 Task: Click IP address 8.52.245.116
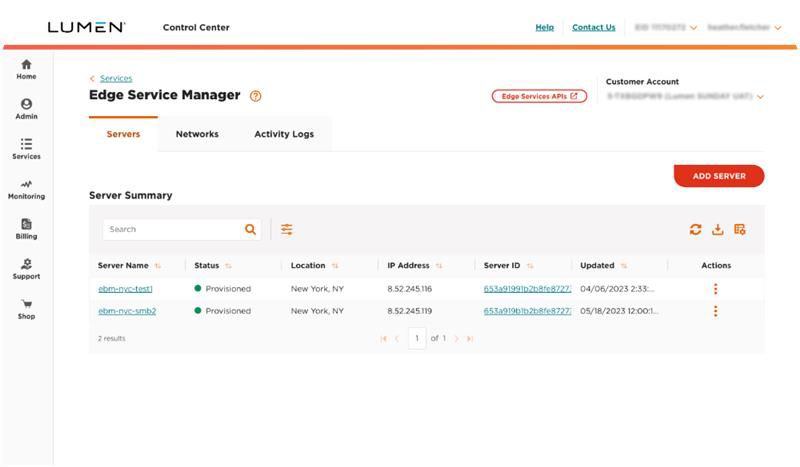pyautogui.click(x=409, y=289)
